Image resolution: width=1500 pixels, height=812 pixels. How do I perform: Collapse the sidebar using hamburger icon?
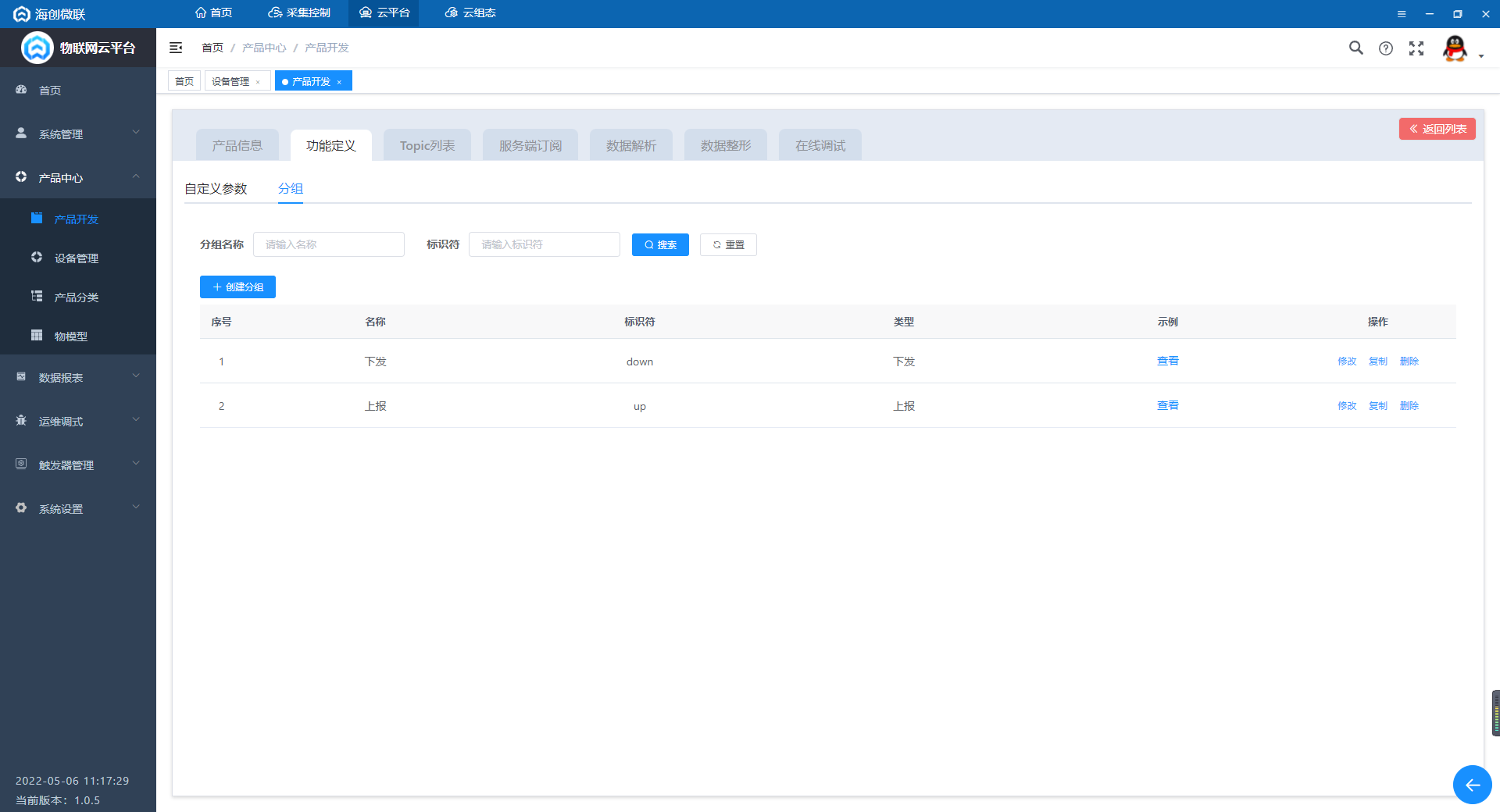(x=176, y=48)
